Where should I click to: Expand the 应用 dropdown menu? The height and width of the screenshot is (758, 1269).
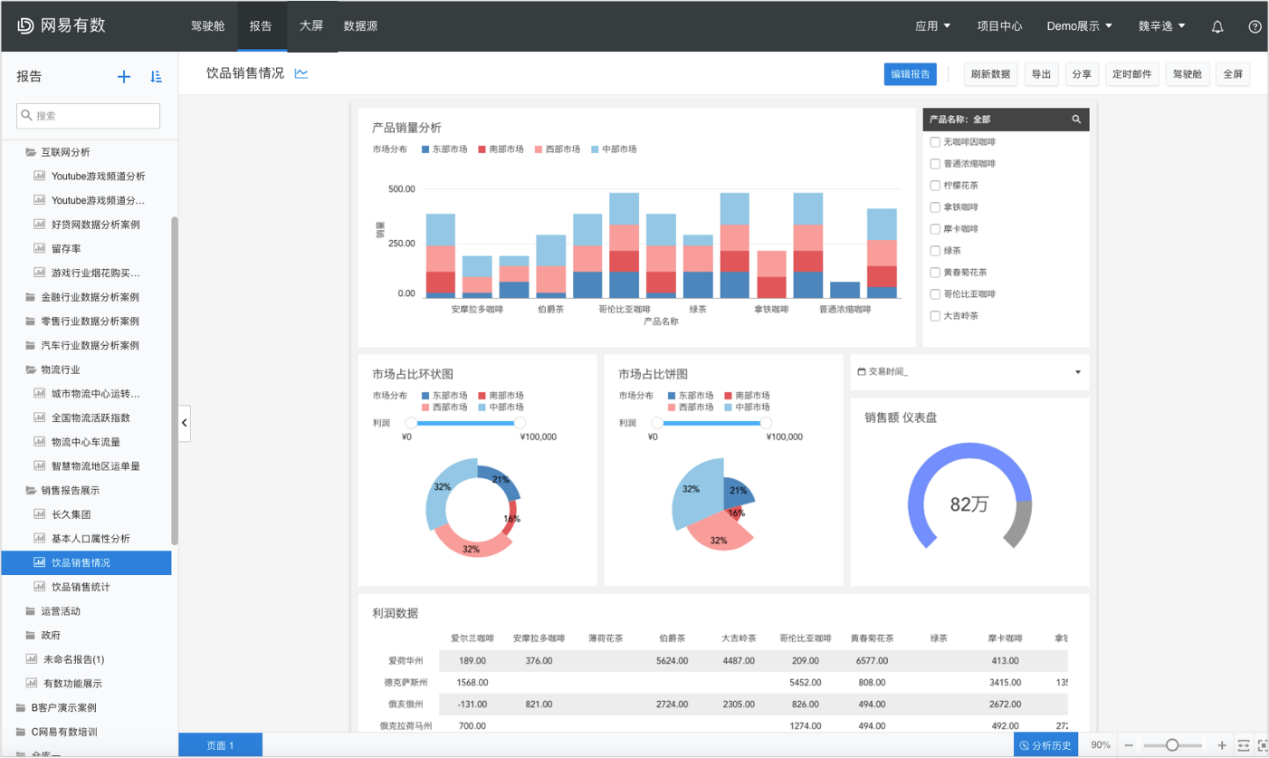tap(932, 27)
